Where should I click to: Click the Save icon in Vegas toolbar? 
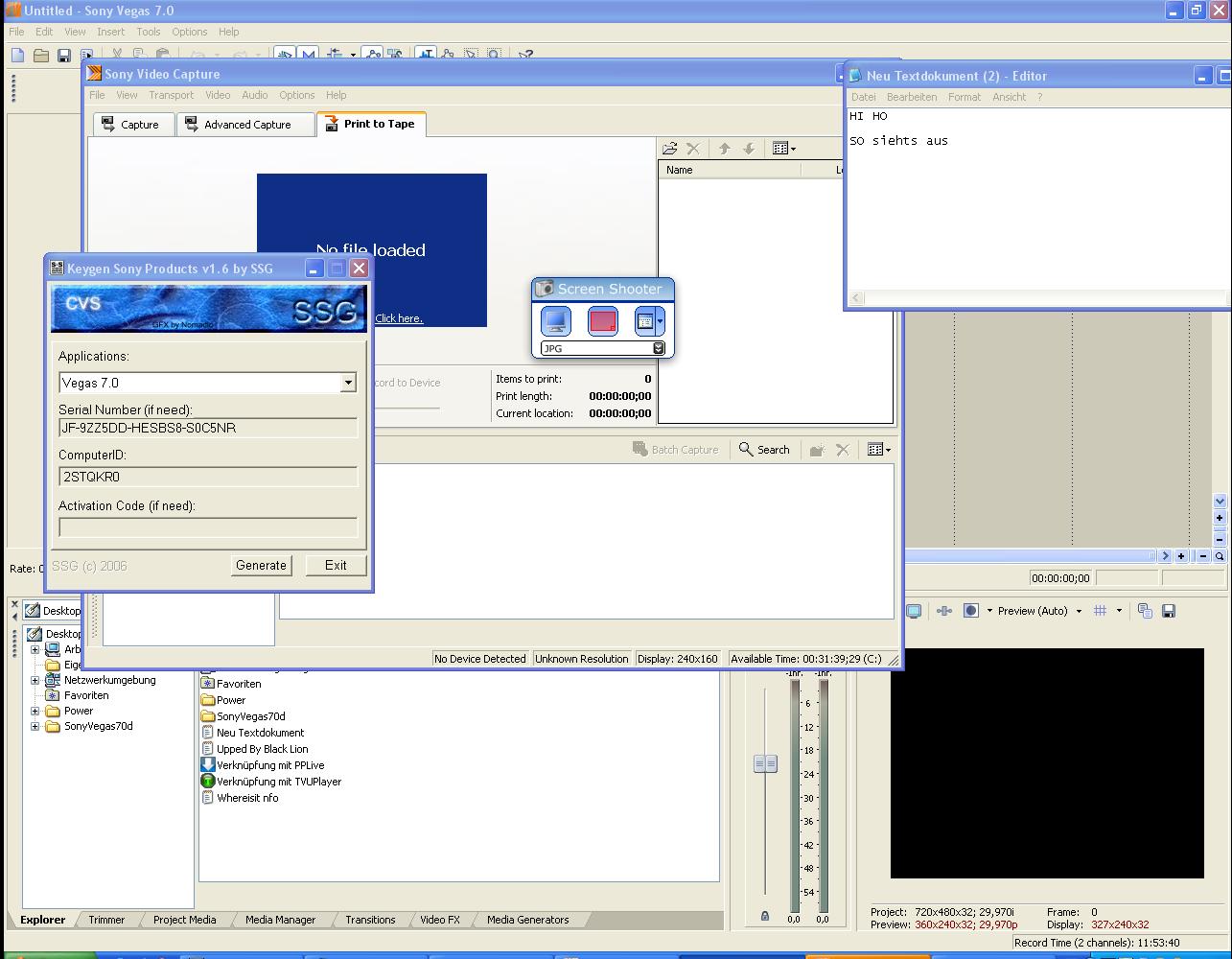(x=64, y=56)
